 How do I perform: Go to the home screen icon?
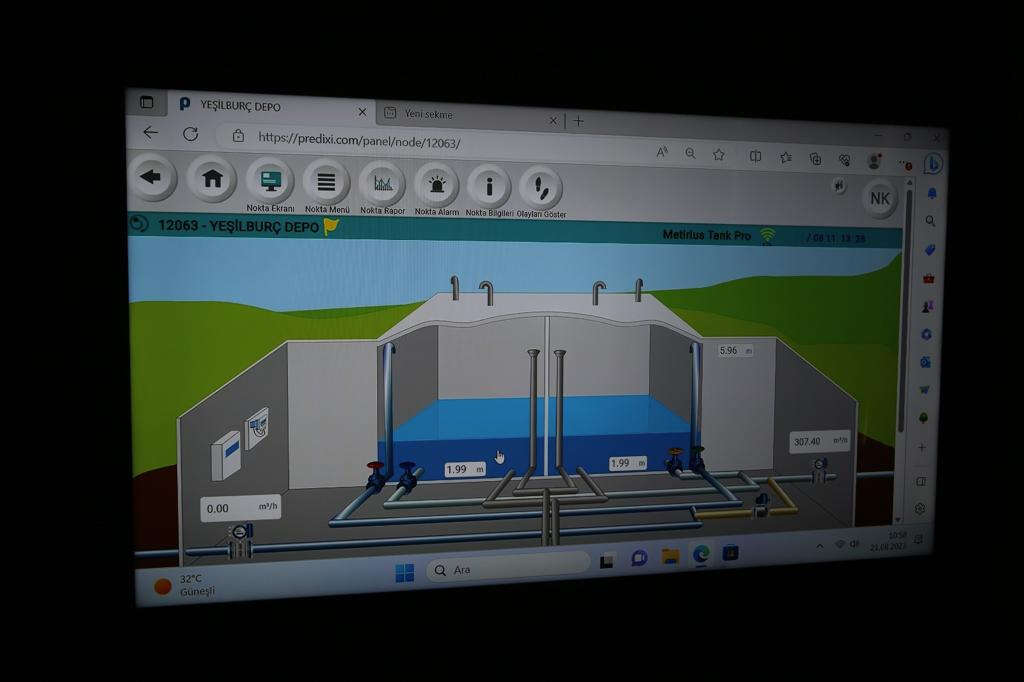point(212,180)
